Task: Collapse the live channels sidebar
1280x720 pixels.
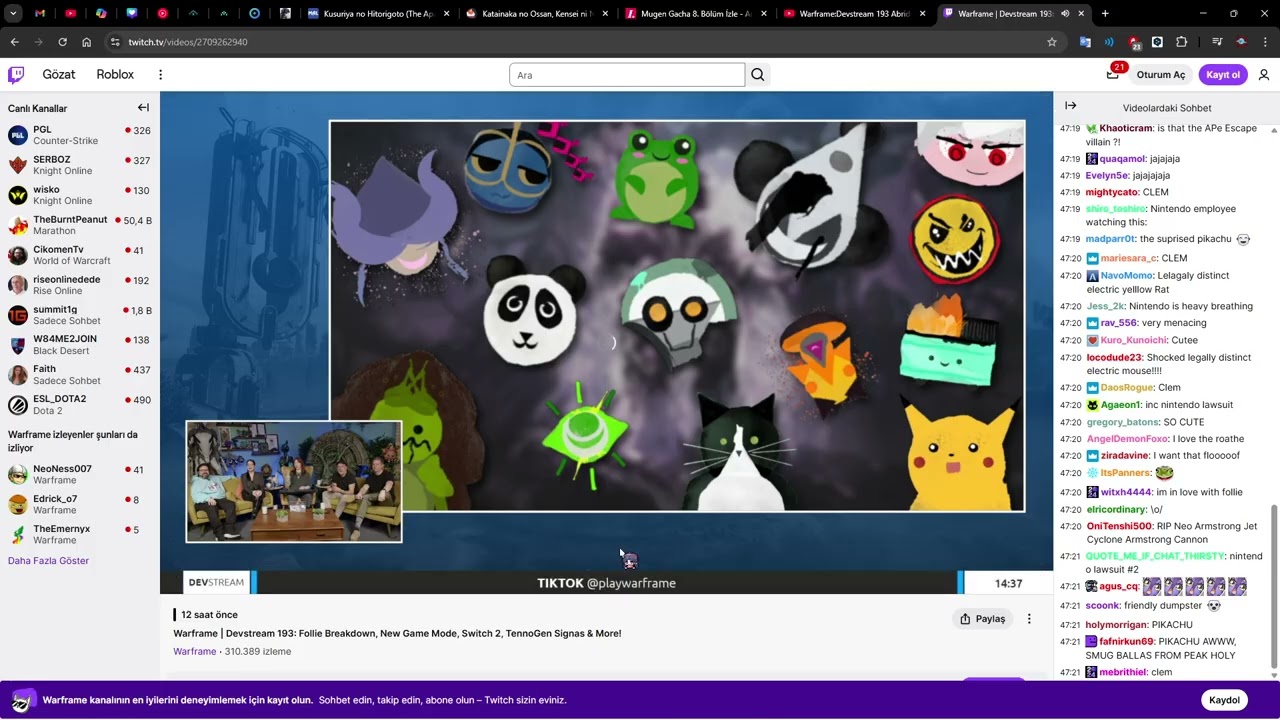Action: pos(143,108)
